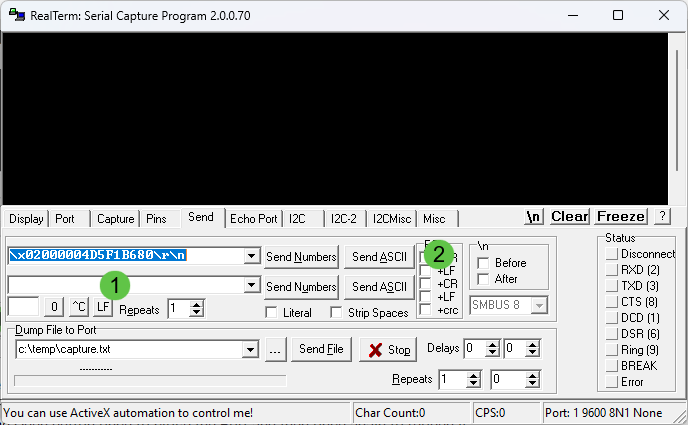Open the Capture tab
Screen dimensions: 688x425
[x=115, y=219]
